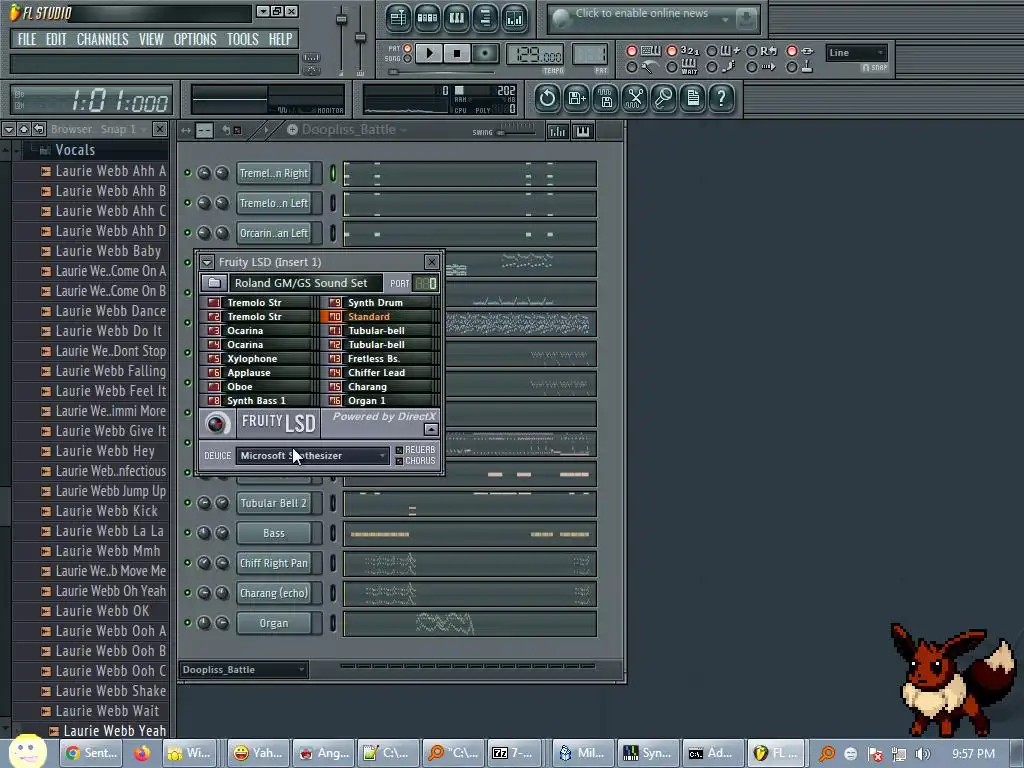Click the online news download icon

click(746, 19)
